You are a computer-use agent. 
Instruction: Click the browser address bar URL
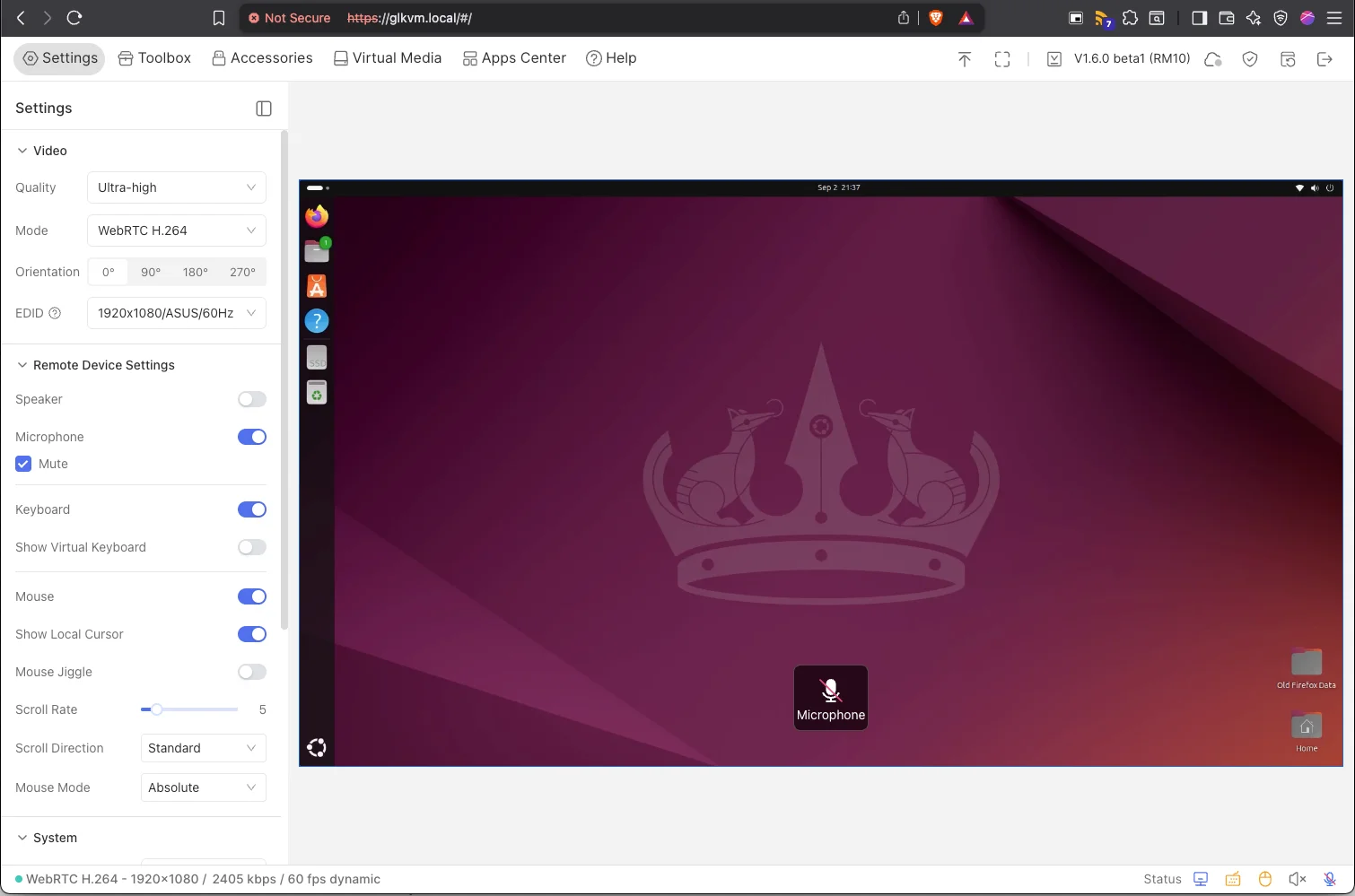click(409, 18)
